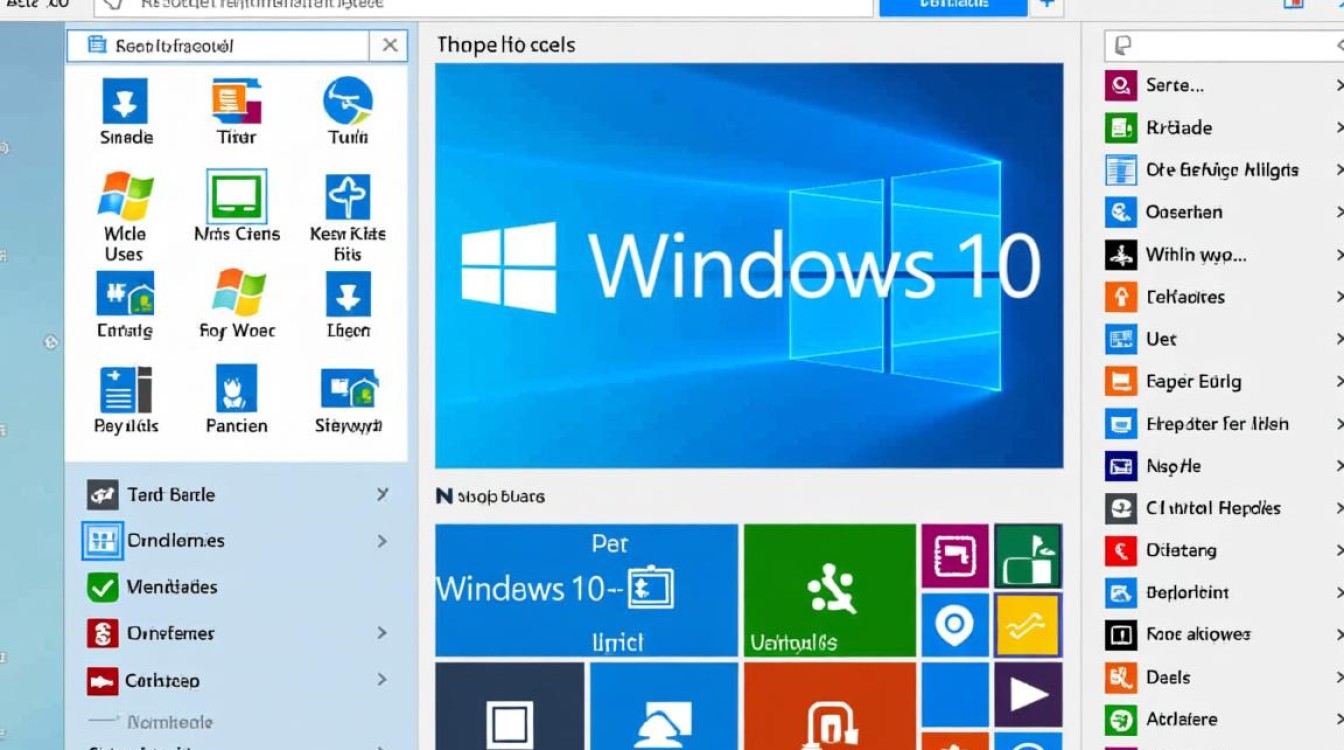Viewport: 1344px width, 750px height.
Task: Open the Pet Windows 10 tile
Action: click(586, 590)
